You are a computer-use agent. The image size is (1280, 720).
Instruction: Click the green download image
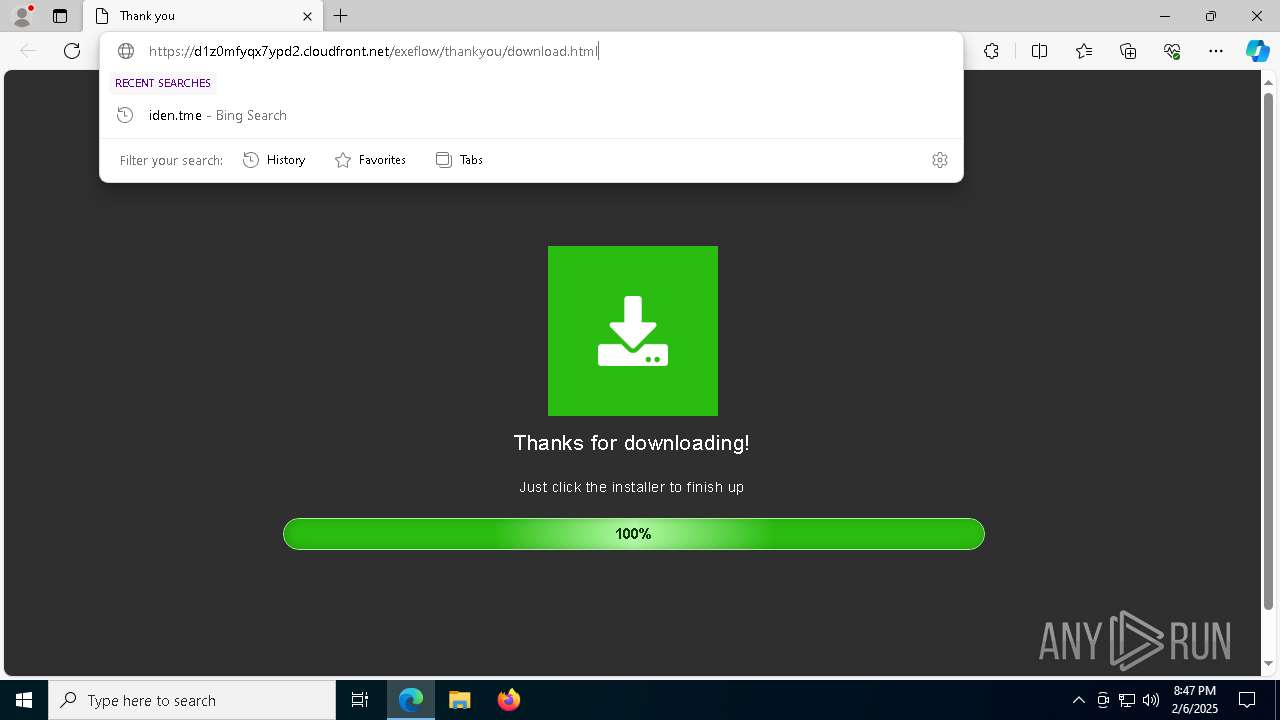coord(633,331)
